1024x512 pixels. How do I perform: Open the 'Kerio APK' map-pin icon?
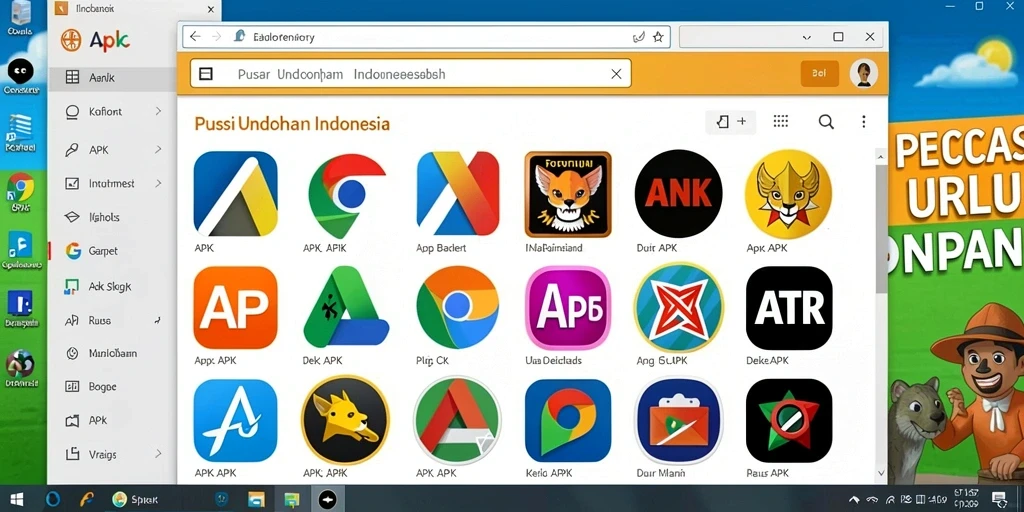pos(568,421)
